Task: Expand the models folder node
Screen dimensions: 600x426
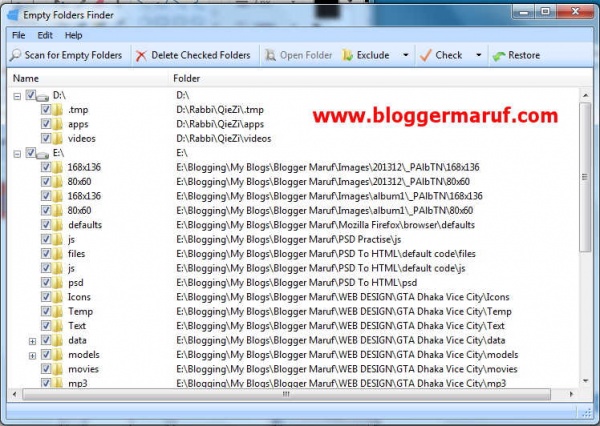Action: (33, 356)
